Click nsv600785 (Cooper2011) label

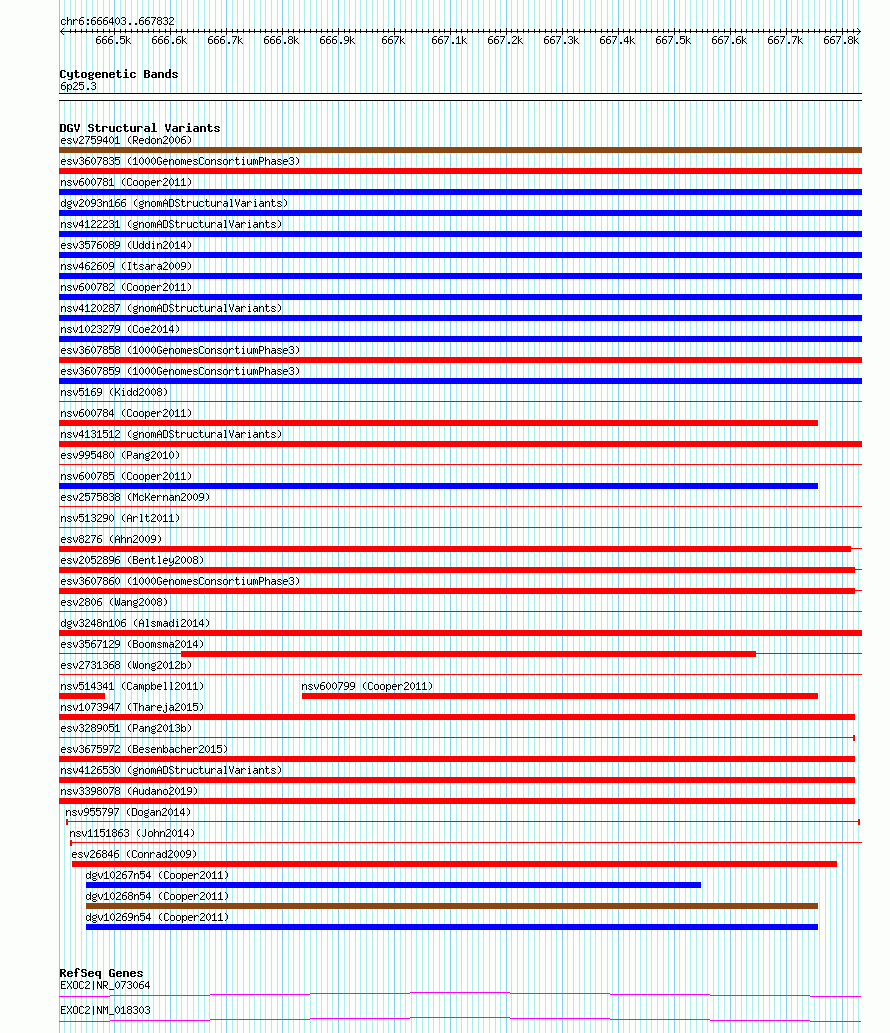(126, 476)
